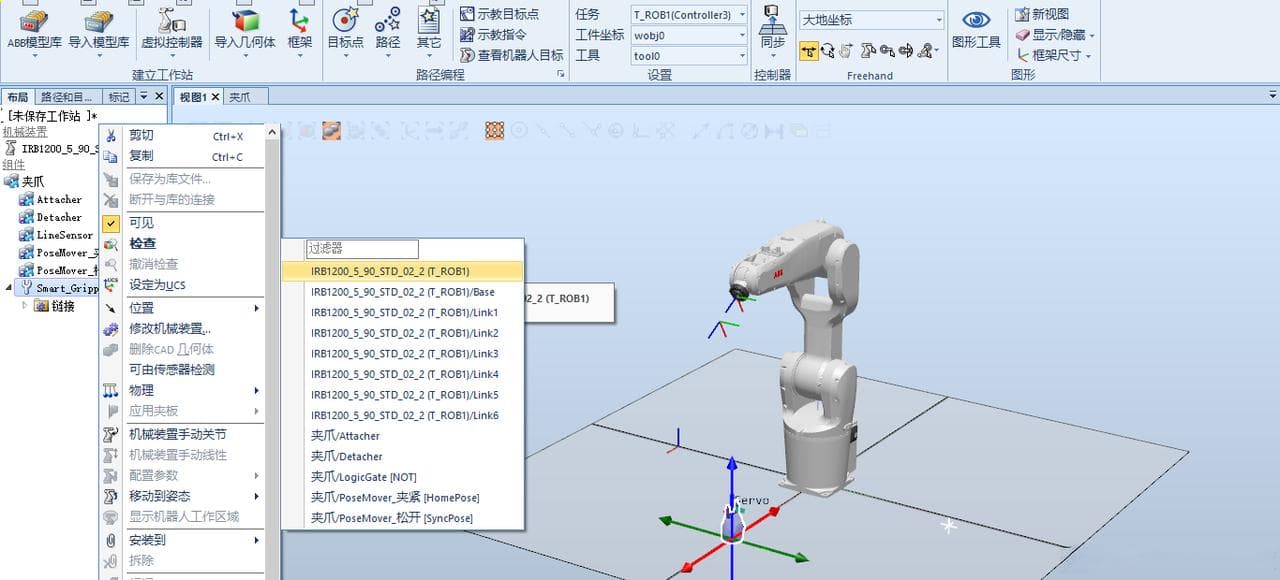This screenshot has height=580, width=1280.
Task: Choose 机械装置手动关节 mechanism joint jog
Action: click(x=182, y=434)
